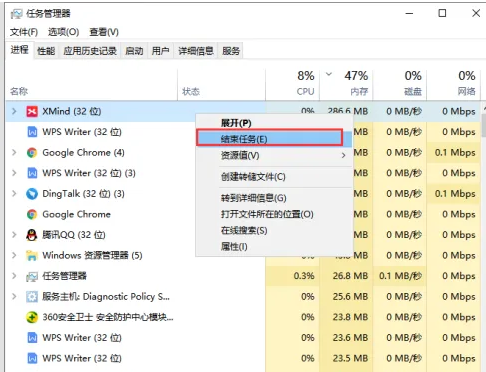Expand the XMind (32 位) process group
Image resolution: width=486 pixels, height=372 pixels.
(14, 111)
